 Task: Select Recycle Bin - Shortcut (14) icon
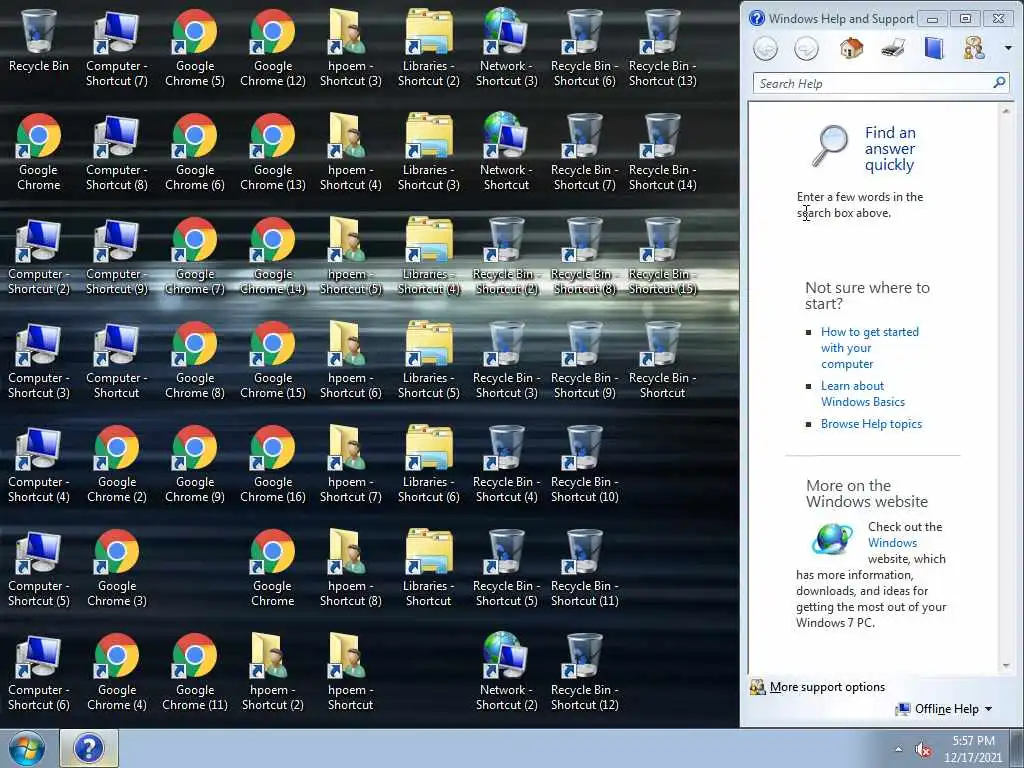pos(662,152)
